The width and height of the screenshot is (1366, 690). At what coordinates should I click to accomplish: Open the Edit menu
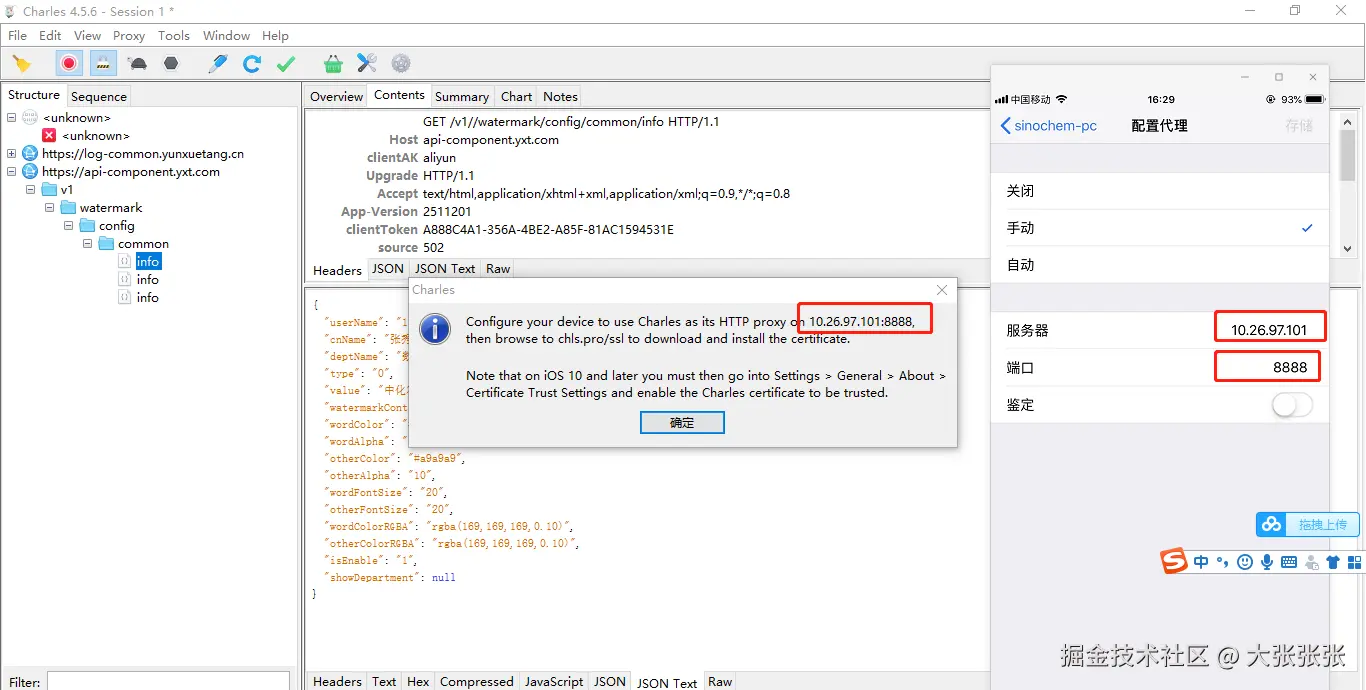point(50,35)
